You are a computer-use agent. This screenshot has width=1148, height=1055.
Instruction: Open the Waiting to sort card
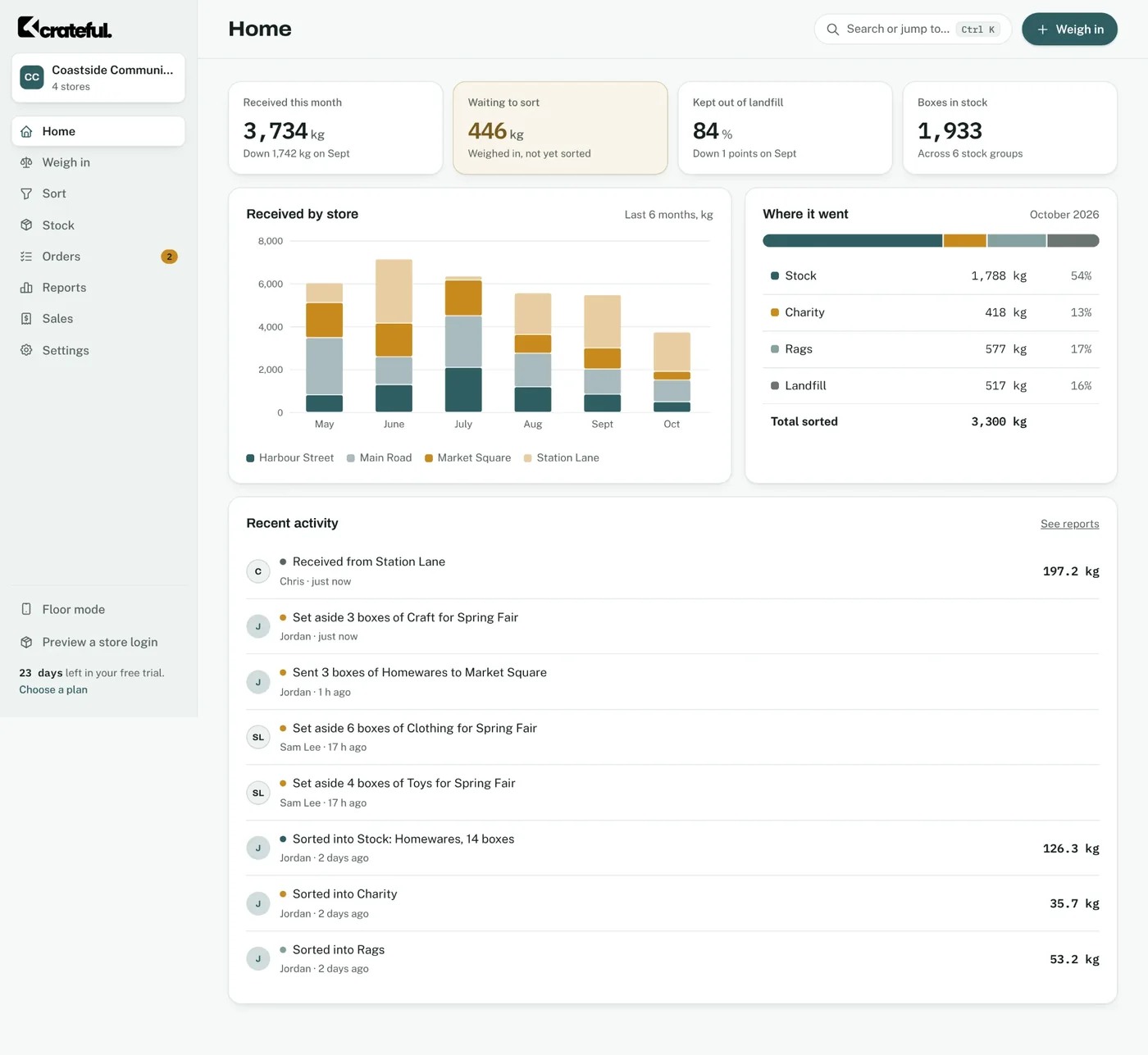coord(560,128)
